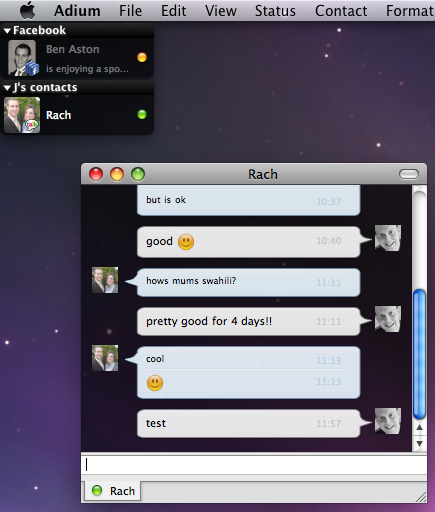
Task: Open the Contact menu
Action: pos(341,11)
